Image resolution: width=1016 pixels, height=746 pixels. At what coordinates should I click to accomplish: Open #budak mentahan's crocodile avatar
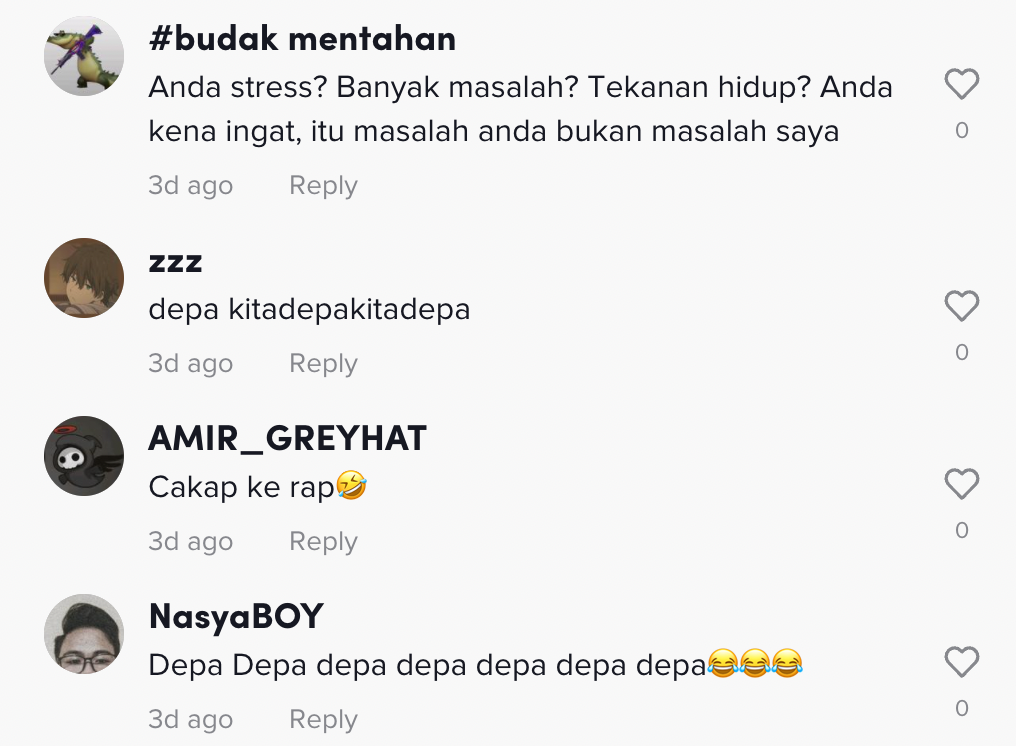coord(84,56)
